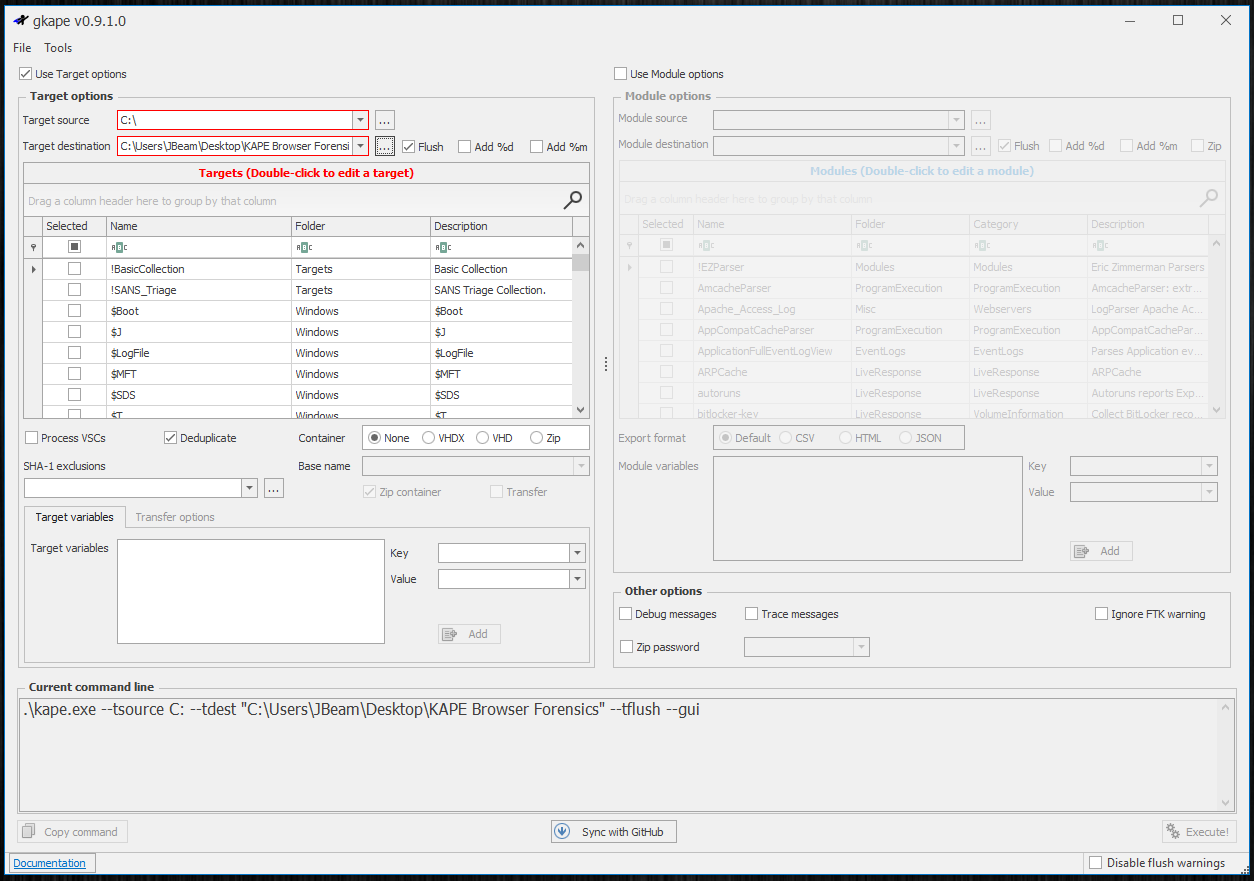
Task: Enable target Add %m checkbox
Action: (x=536, y=146)
